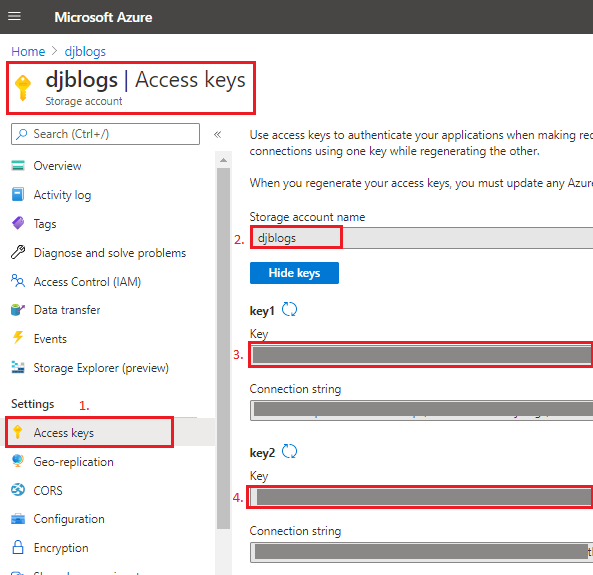
Task: Click the Access Control people icon
Action: click(x=18, y=281)
